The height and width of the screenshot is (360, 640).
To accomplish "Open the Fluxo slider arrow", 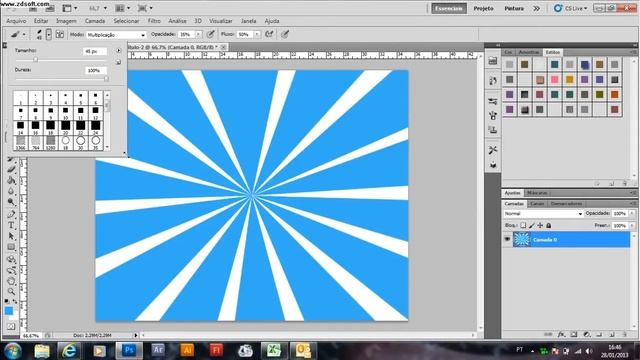I will 257,35.
